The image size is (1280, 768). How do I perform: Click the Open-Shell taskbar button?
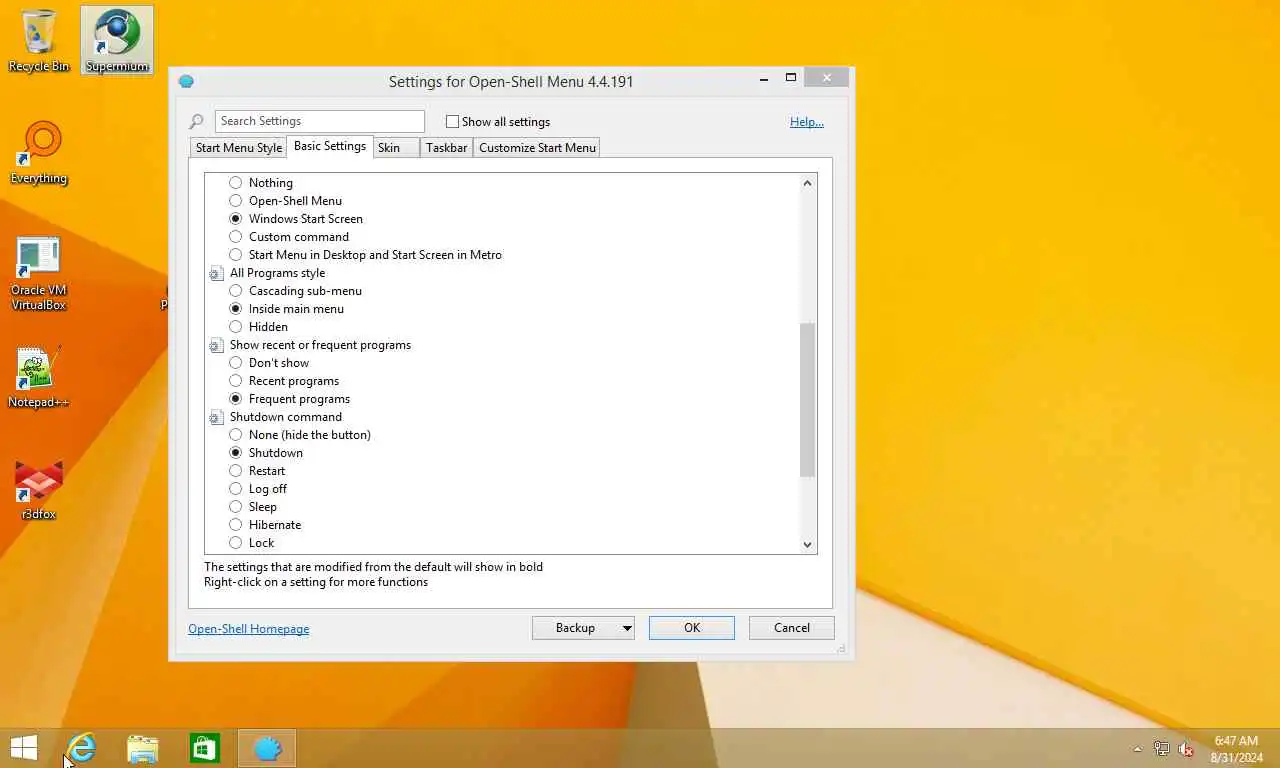click(x=267, y=748)
